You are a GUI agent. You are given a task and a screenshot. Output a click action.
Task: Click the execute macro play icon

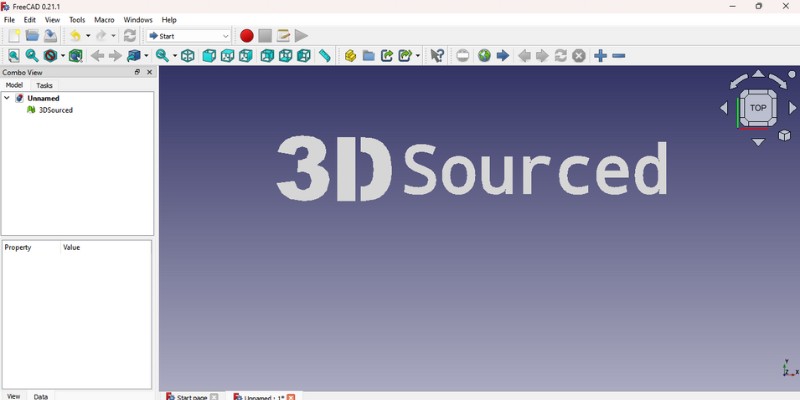(x=302, y=36)
